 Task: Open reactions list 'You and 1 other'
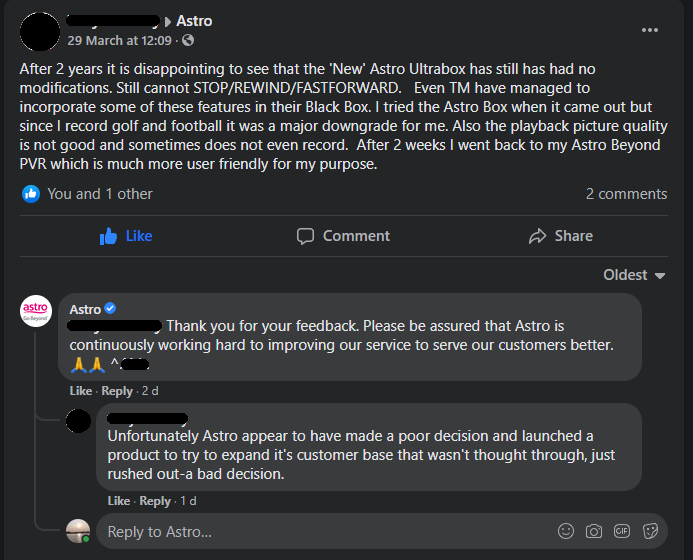click(x=99, y=194)
